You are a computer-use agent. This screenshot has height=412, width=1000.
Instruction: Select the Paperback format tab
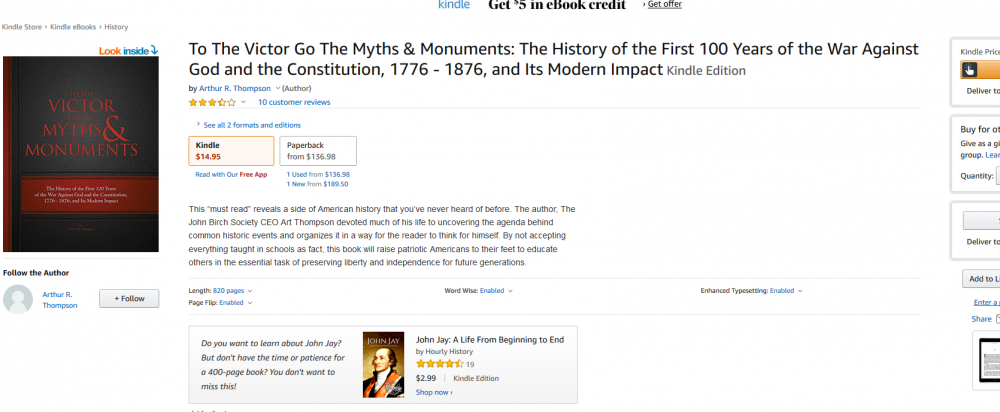click(x=317, y=150)
